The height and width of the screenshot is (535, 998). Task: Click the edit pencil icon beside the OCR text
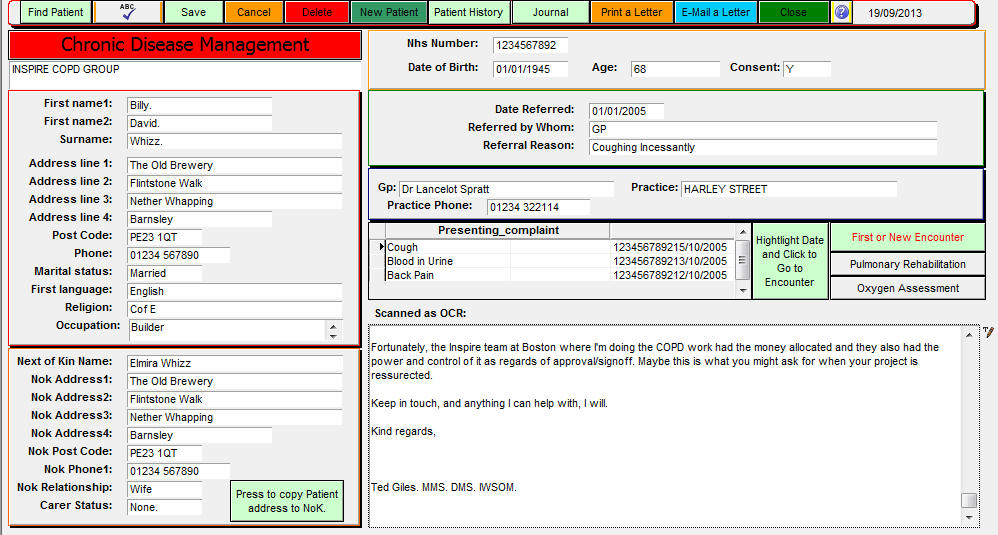(989, 332)
